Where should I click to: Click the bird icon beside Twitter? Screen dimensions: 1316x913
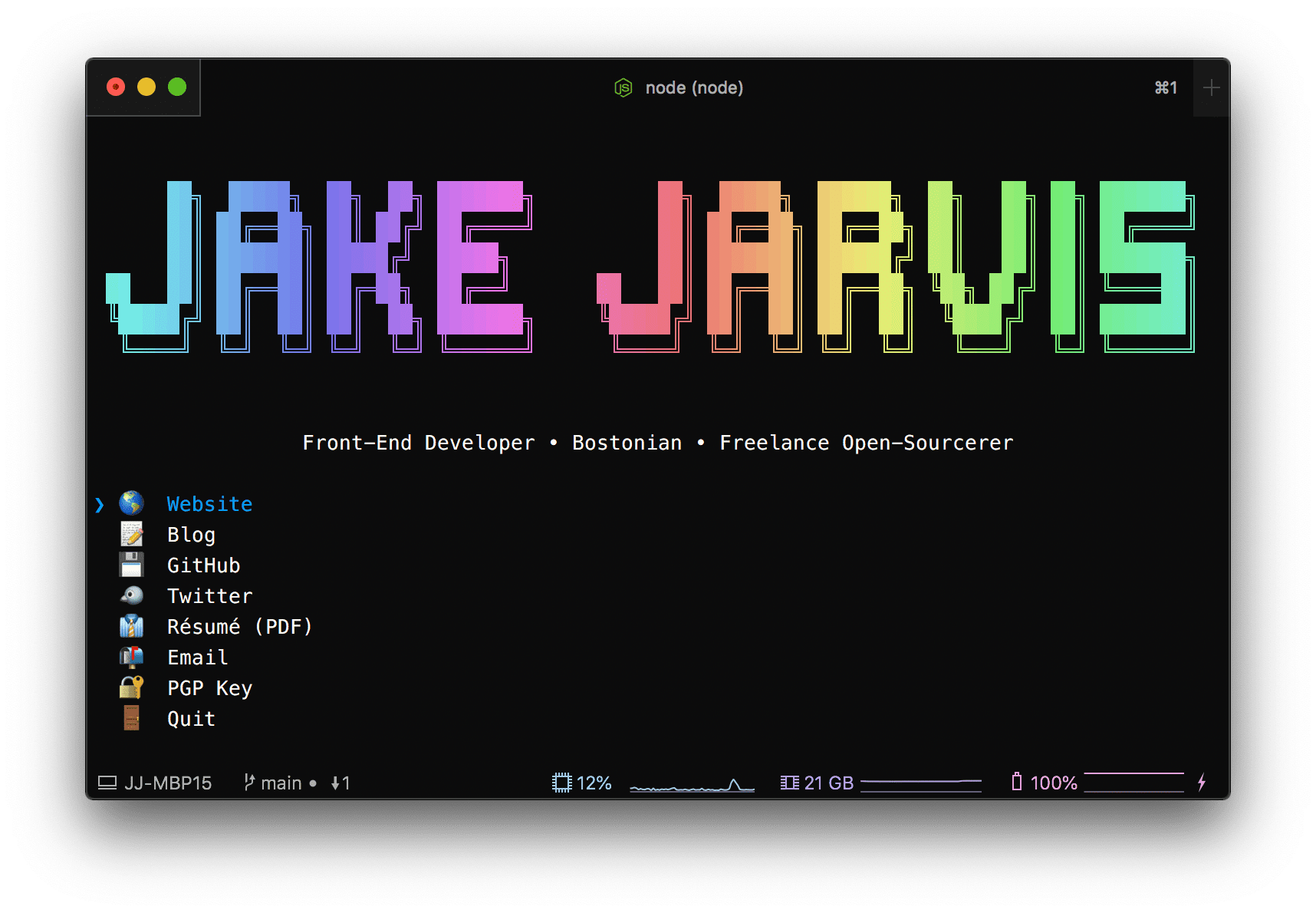(x=131, y=595)
